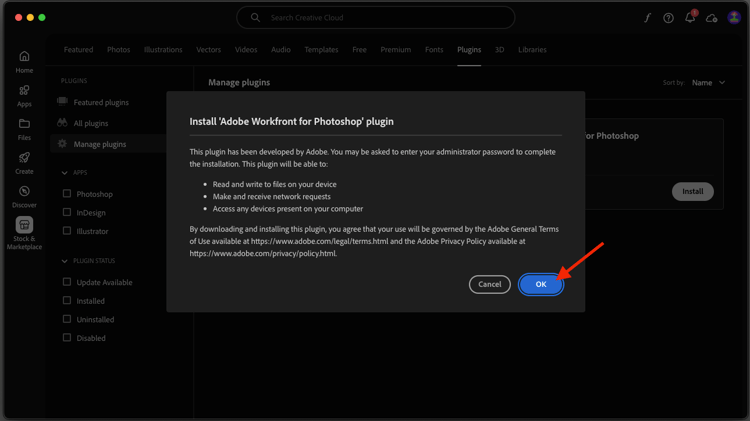Cancel the plugin installation dialog
750x421 pixels.
point(489,284)
